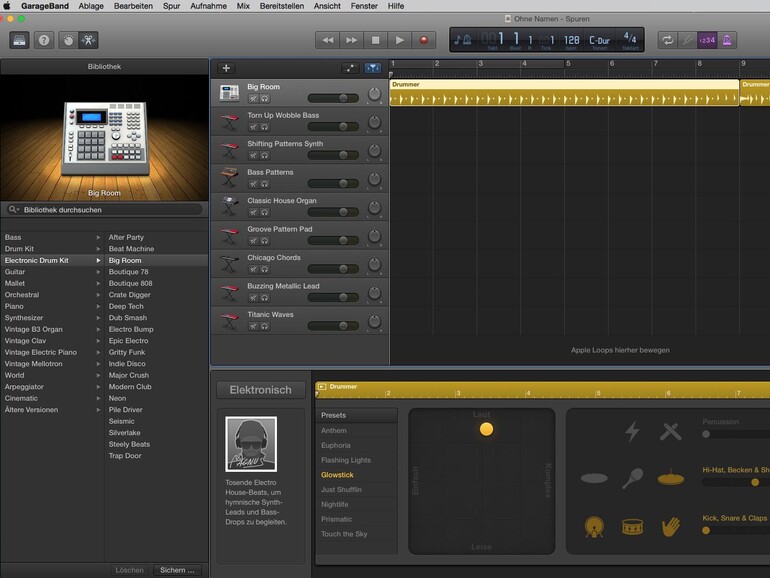The height and width of the screenshot is (578, 770).
Task: Select the snare drum icon in the kit
Action: [632, 525]
